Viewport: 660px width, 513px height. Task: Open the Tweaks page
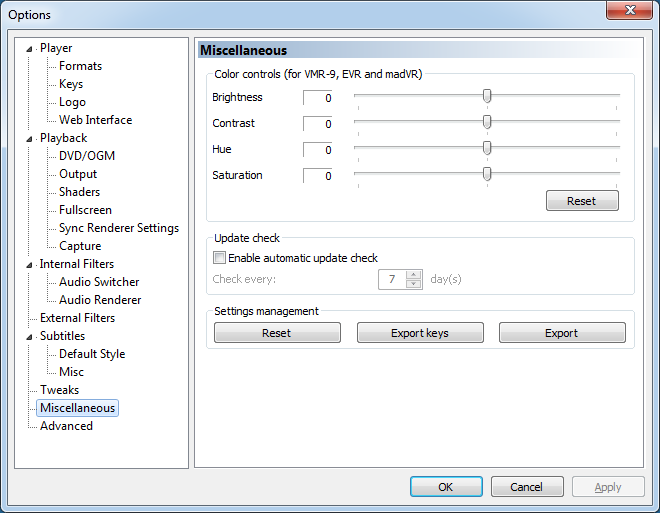[59, 390]
